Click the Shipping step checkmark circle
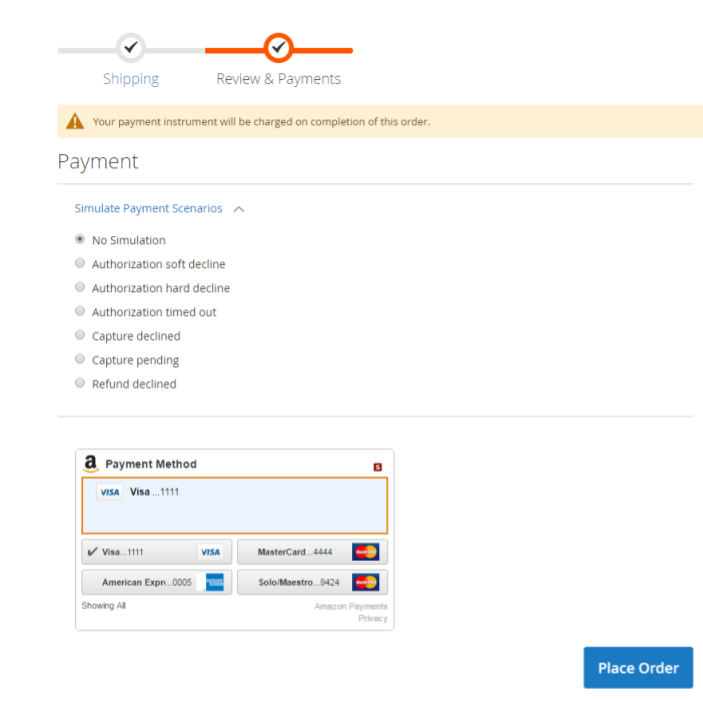 (130, 48)
